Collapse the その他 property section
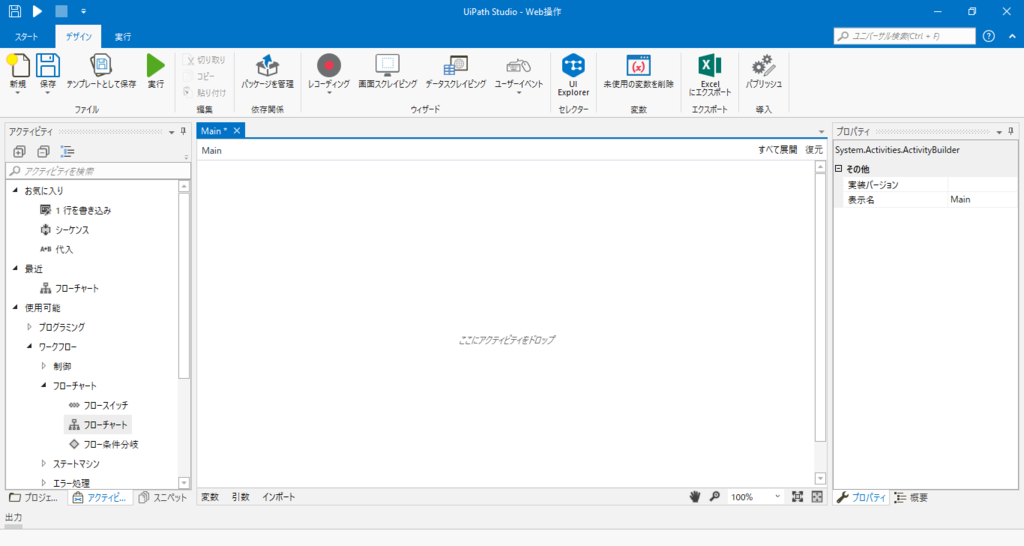Screen dimensions: 1024x546 point(839,169)
